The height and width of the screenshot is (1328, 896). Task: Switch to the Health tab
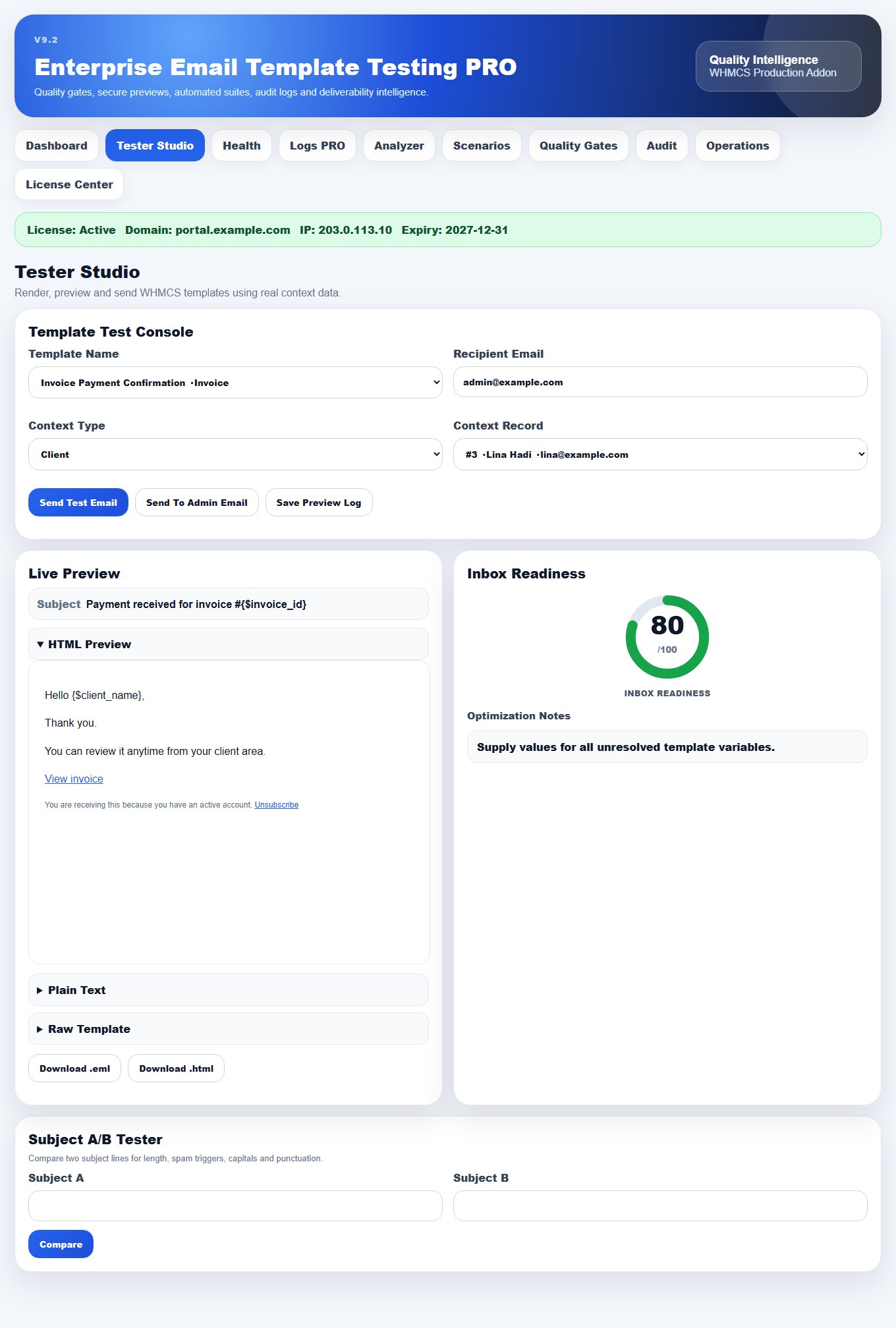242,146
